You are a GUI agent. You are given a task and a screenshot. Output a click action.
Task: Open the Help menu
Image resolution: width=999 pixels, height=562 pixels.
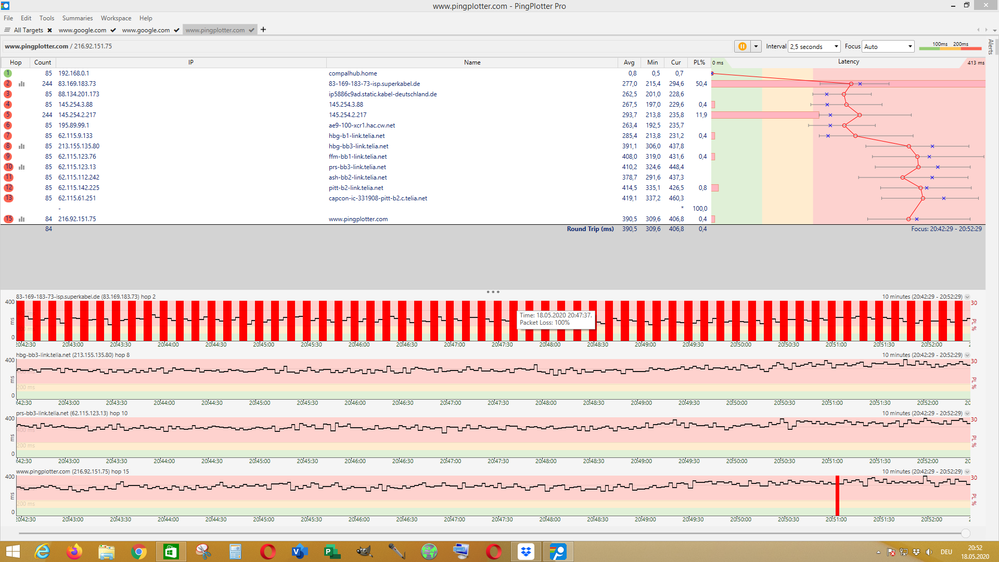click(x=146, y=18)
